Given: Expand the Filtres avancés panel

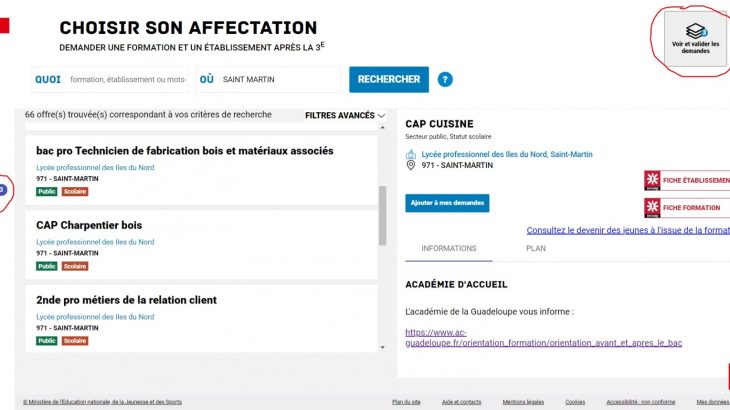Looking at the screenshot, I should [345, 115].
